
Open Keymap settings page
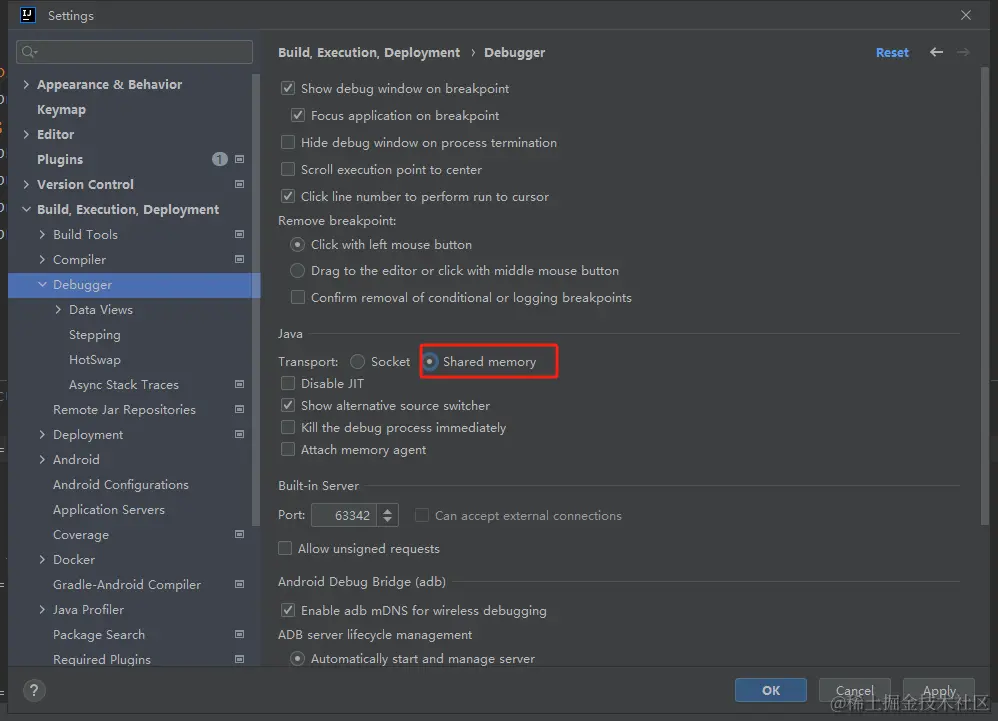(61, 109)
